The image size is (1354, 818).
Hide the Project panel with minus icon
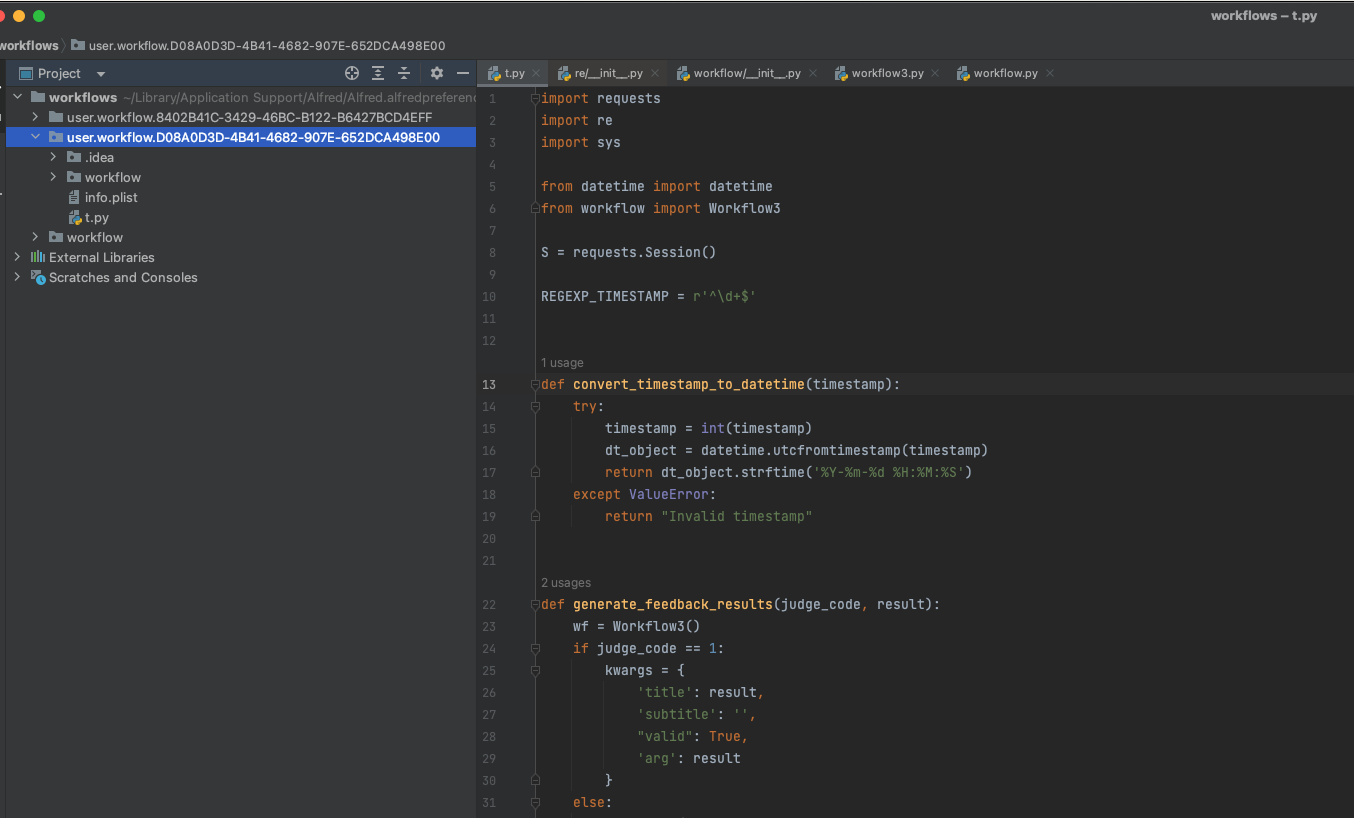point(462,73)
